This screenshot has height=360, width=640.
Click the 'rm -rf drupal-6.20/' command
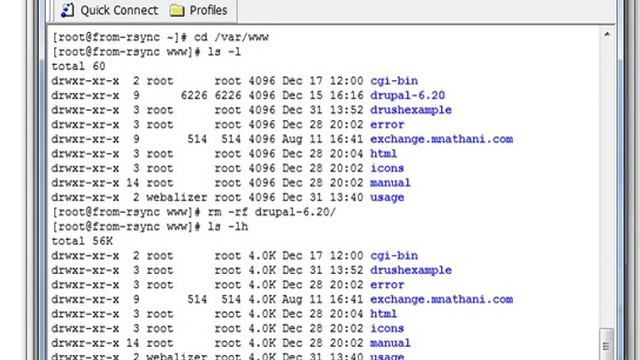[272, 212]
